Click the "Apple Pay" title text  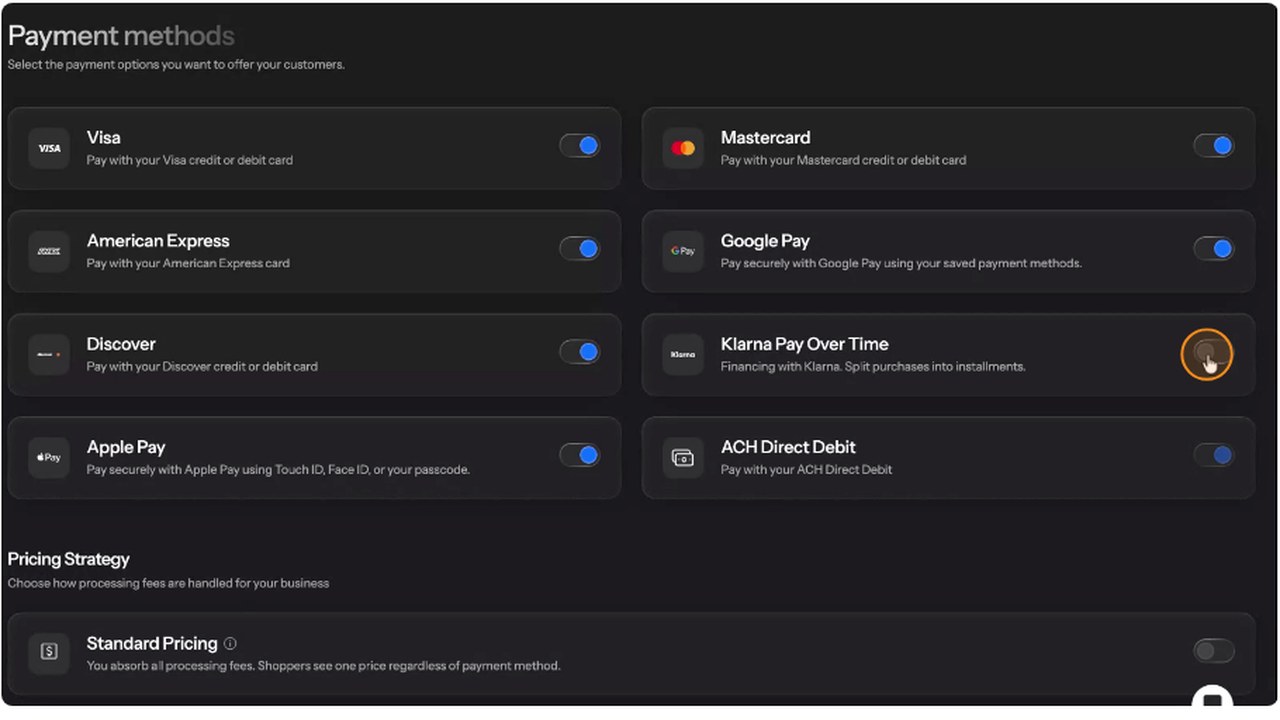point(126,447)
